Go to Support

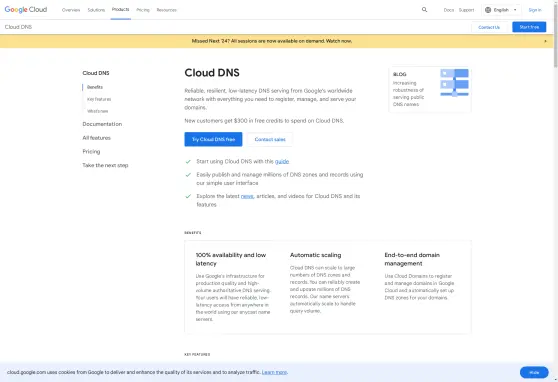[466, 10]
